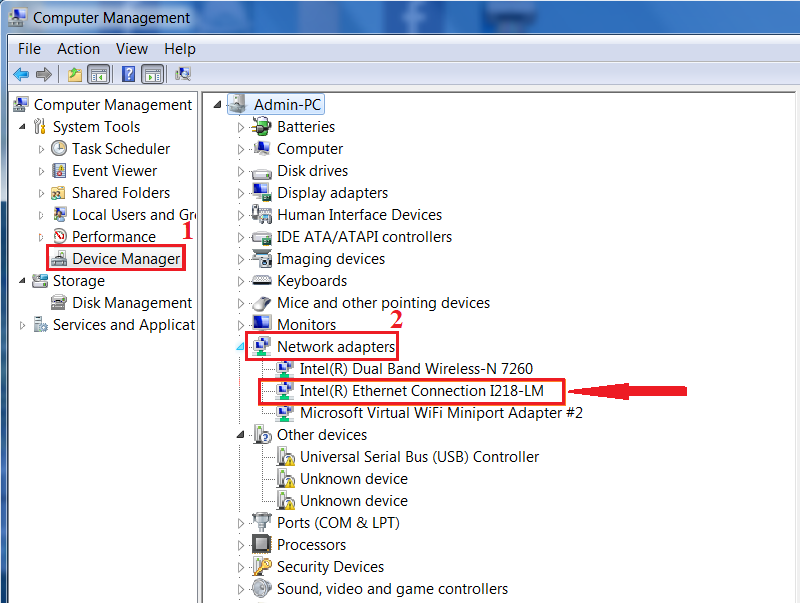Viewport: 800px width, 604px height.
Task: Select Device Manager in left tree
Action: (126, 259)
